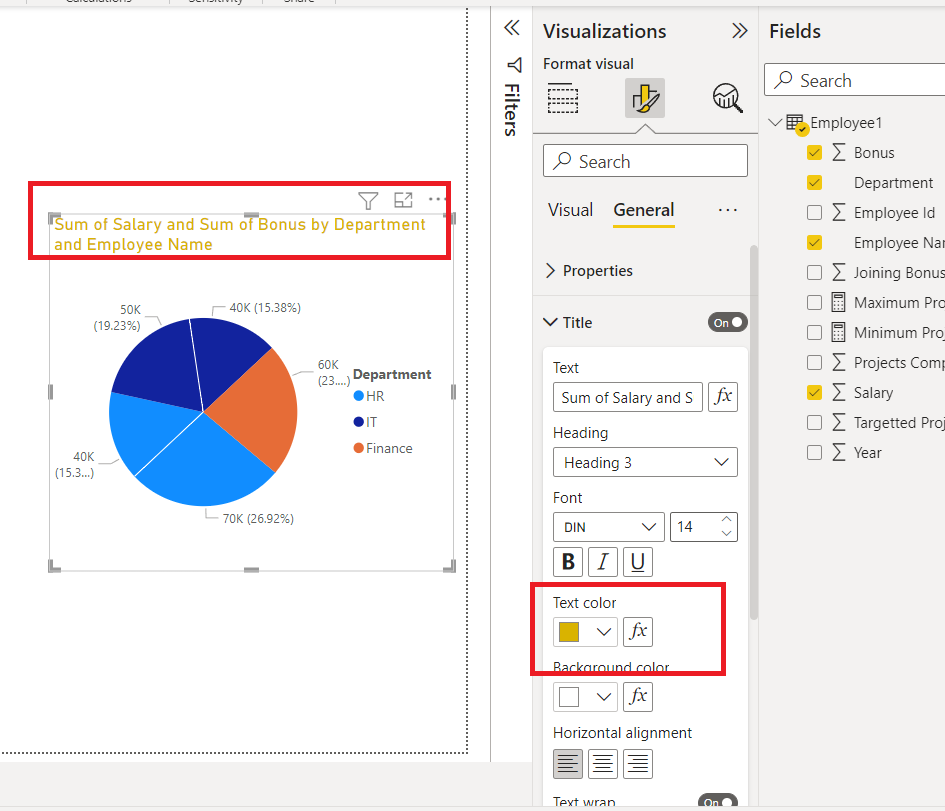Open Build visual fields icon
This screenshot has width=945, height=811.
click(x=563, y=98)
